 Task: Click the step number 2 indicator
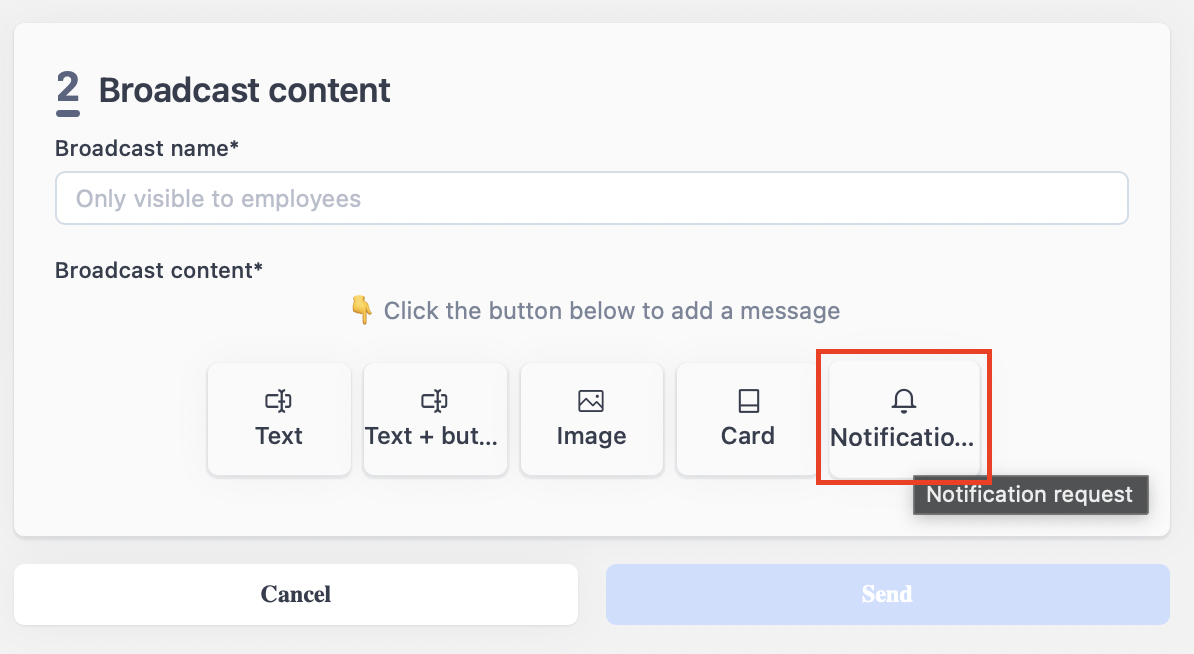click(x=68, y=93)
